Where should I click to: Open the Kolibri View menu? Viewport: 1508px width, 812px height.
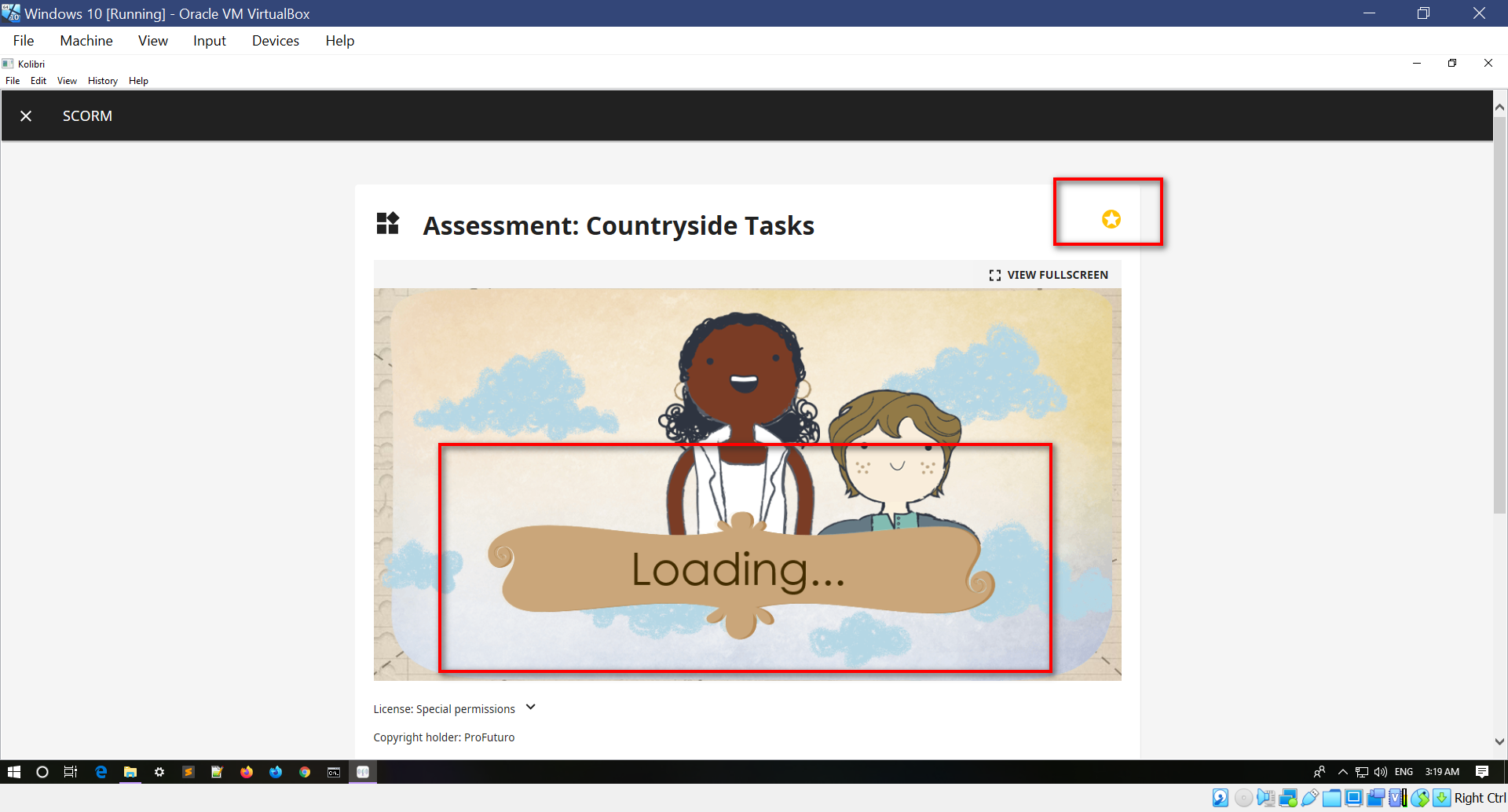point(67,81)
